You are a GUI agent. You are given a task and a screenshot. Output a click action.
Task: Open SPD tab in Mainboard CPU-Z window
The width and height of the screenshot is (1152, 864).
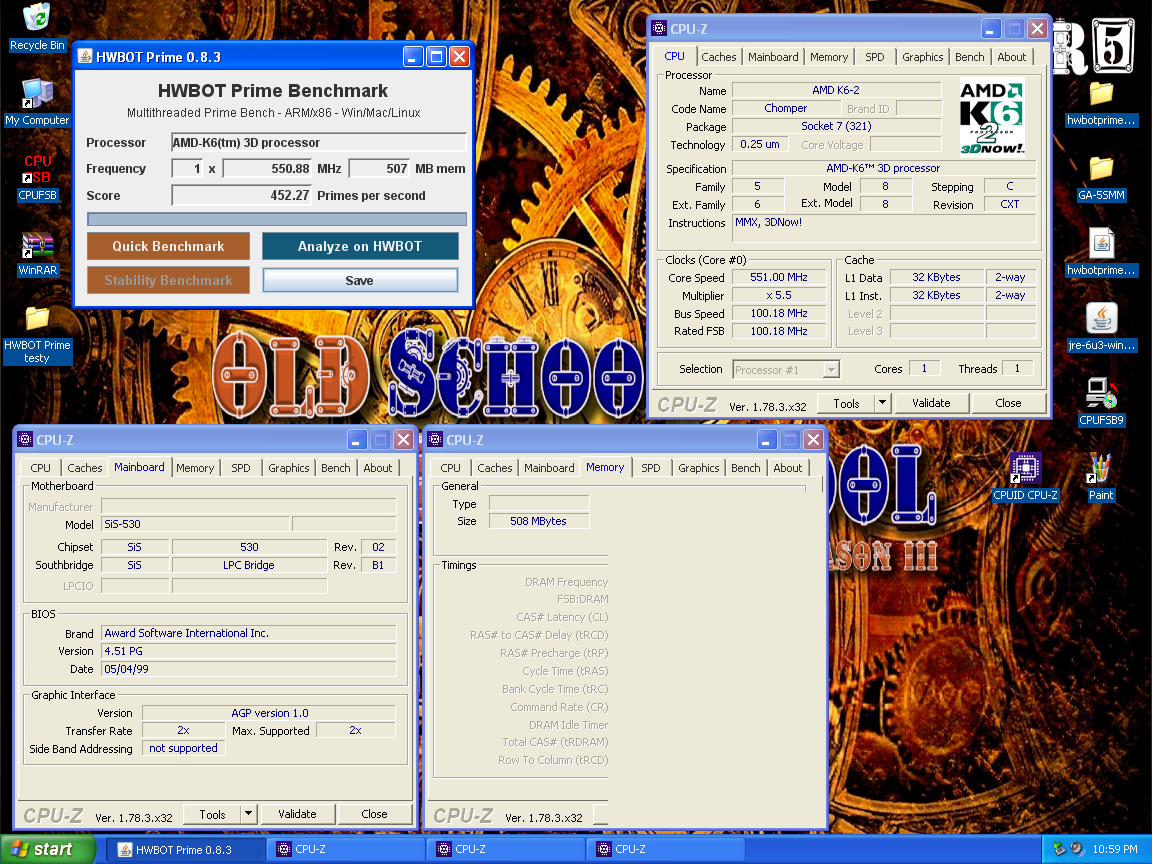tap(240, 467)
